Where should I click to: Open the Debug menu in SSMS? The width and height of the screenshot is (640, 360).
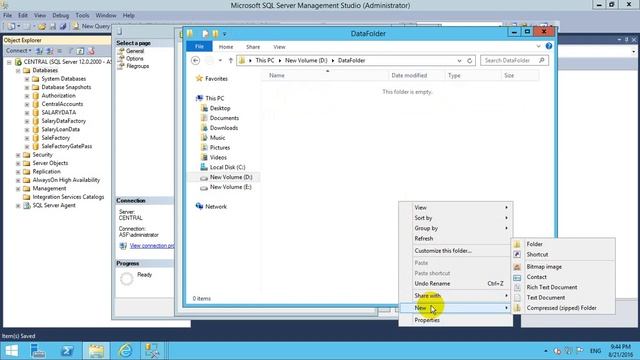click(x=60, y=15)
